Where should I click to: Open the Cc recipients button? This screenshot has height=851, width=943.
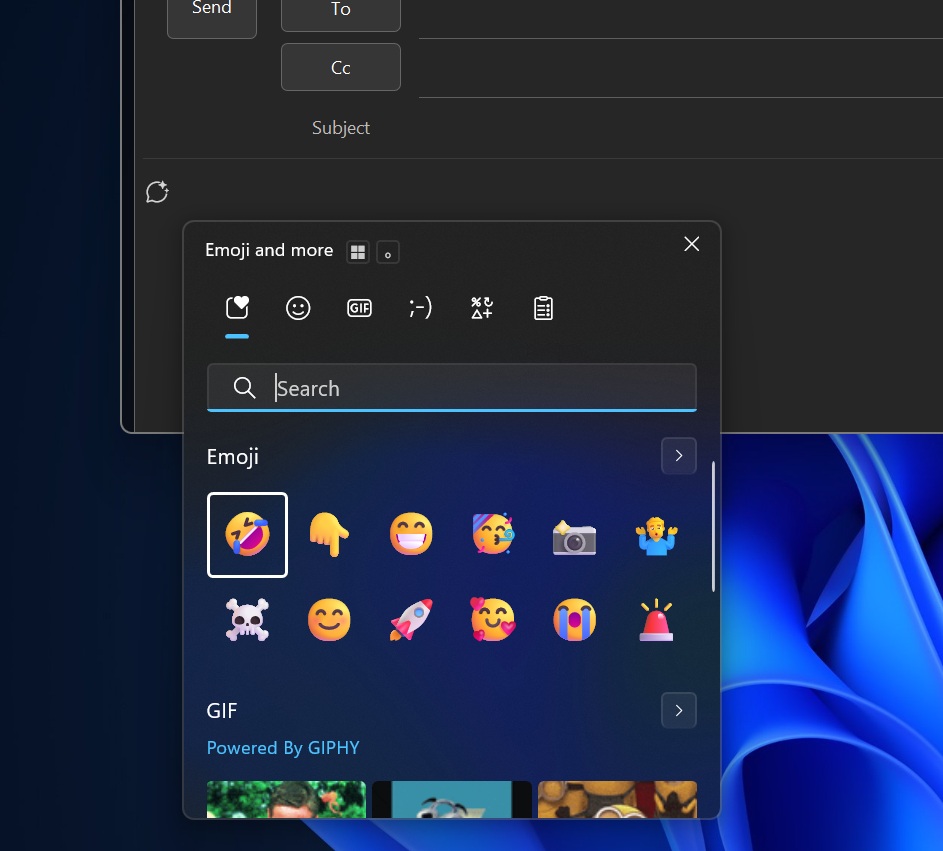341,67
